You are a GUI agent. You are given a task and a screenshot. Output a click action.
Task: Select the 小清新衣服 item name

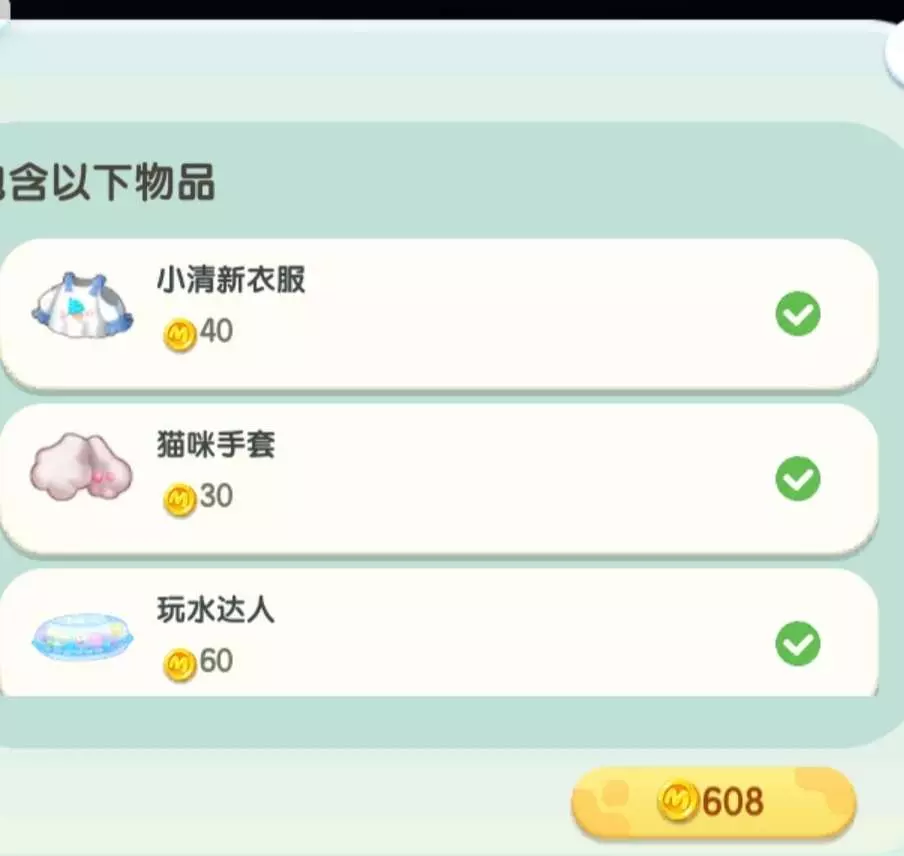pos(231,280)
